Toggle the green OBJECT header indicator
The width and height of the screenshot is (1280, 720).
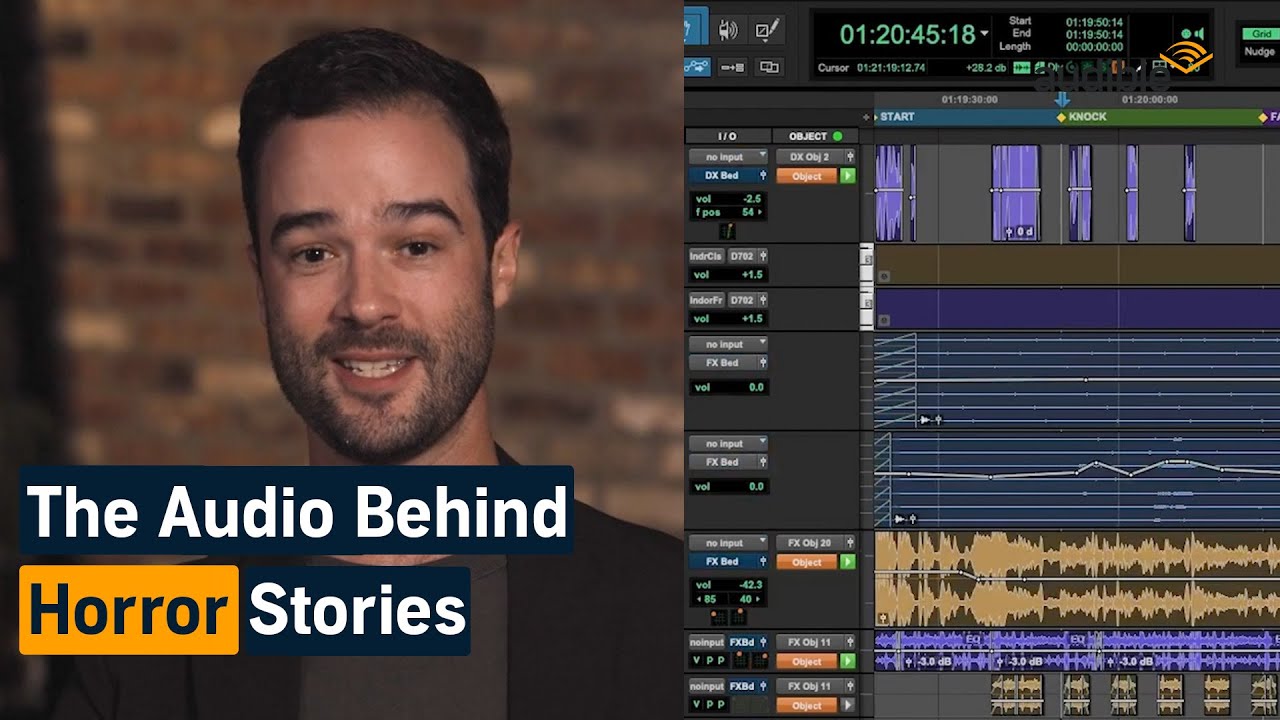point(838,136)
